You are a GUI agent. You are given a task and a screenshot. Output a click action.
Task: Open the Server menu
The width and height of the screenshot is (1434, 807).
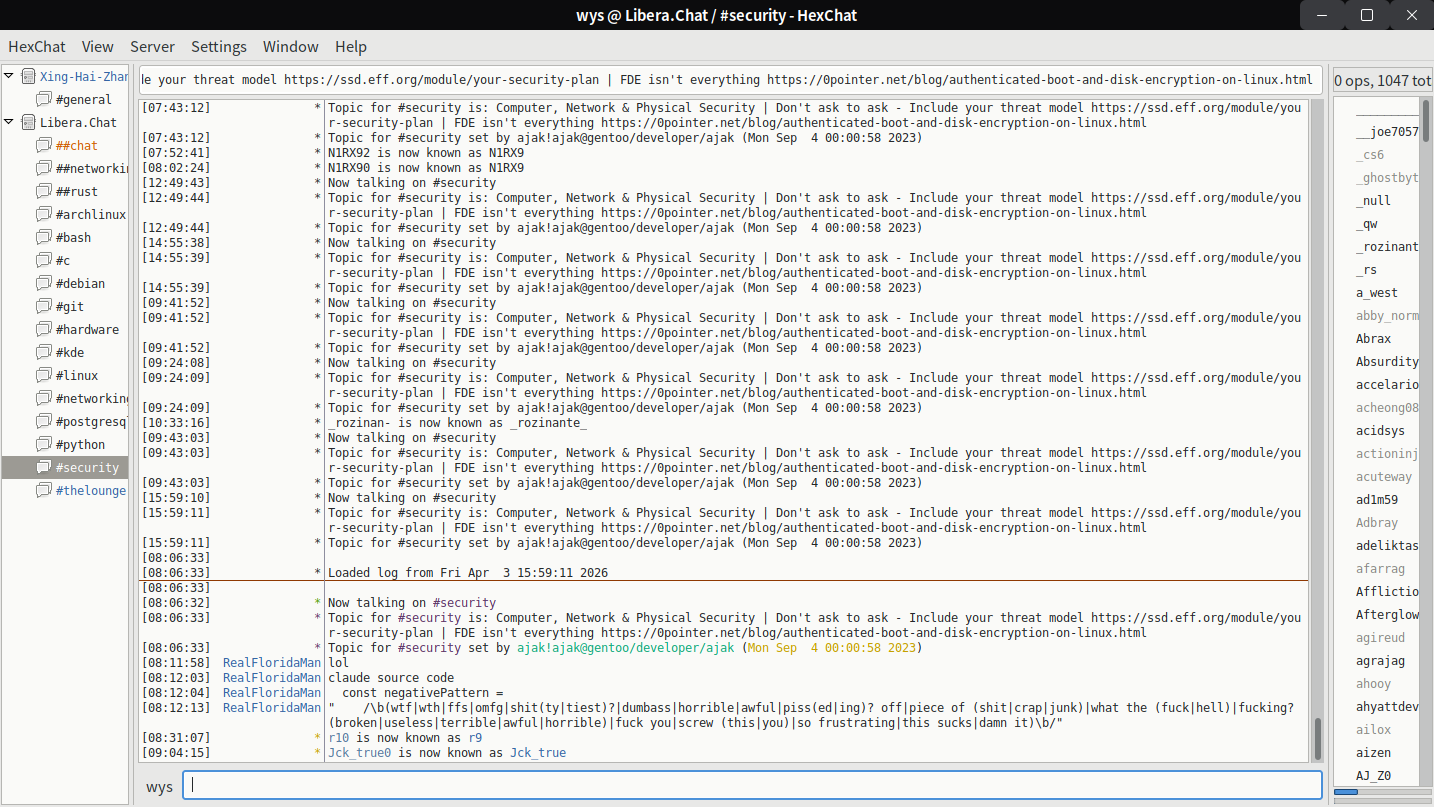coord(152,46)
